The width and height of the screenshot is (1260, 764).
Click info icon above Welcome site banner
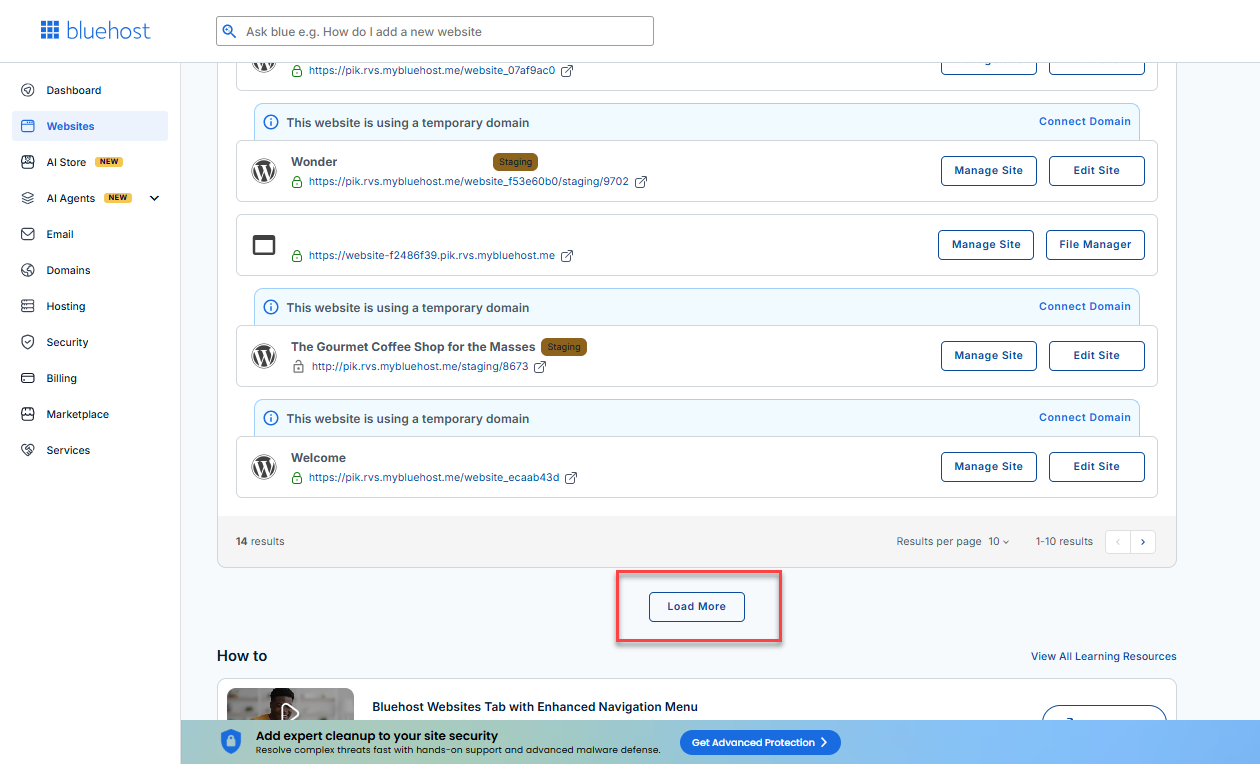pos(271,418)
